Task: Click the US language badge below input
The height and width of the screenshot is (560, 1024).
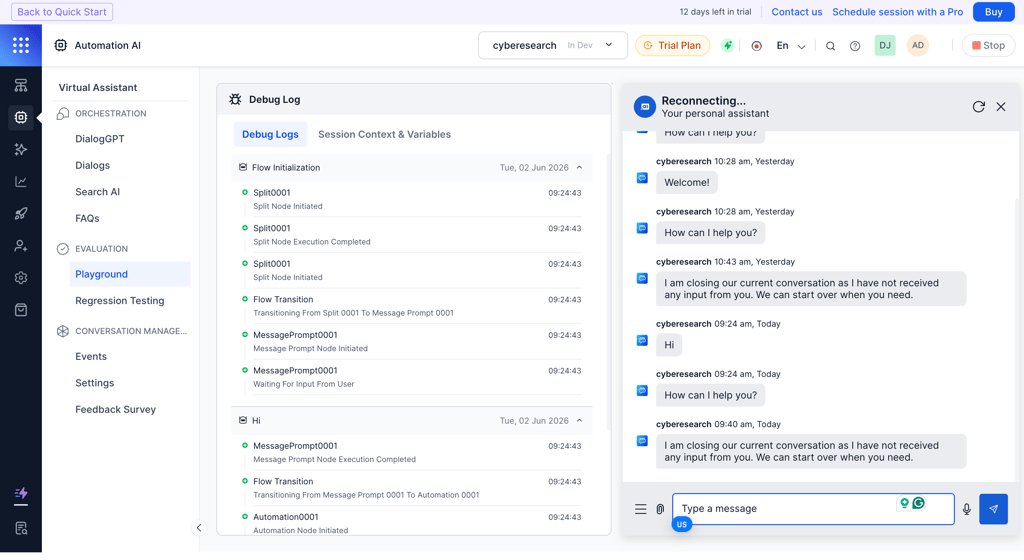Action: tap(682, 524)
